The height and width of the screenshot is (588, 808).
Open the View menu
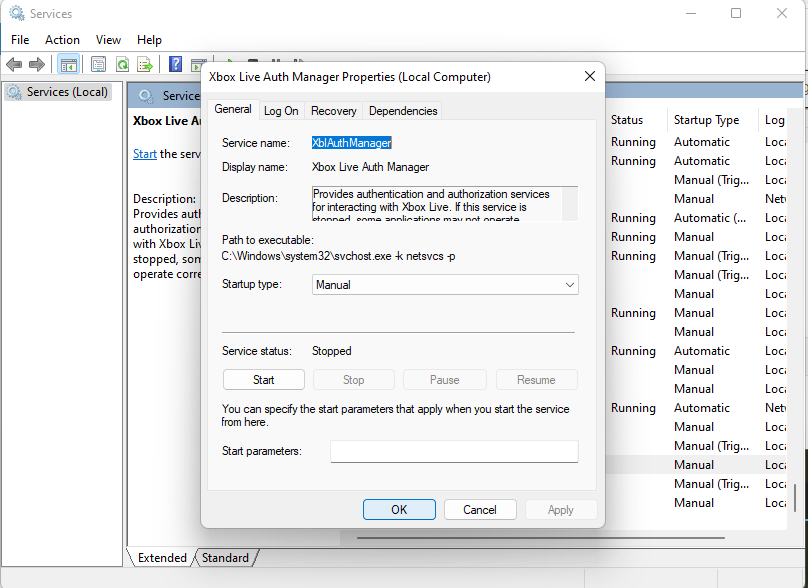tap(108, 40)
